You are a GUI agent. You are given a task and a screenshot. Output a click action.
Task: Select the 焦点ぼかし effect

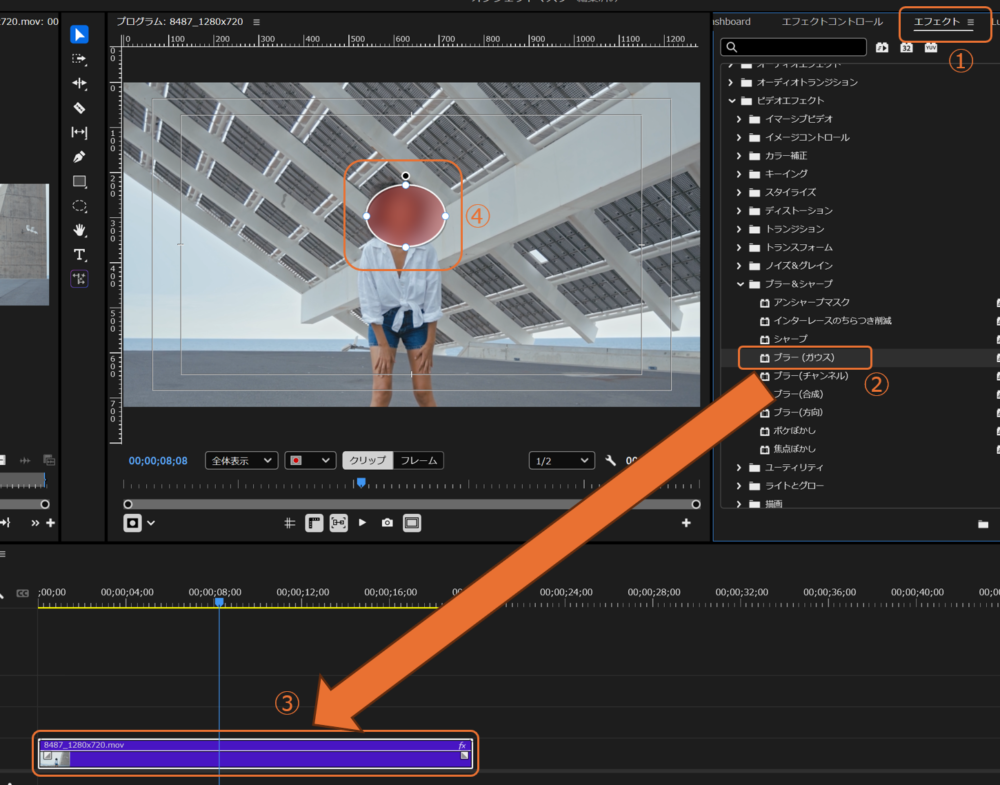coord(793,449)
